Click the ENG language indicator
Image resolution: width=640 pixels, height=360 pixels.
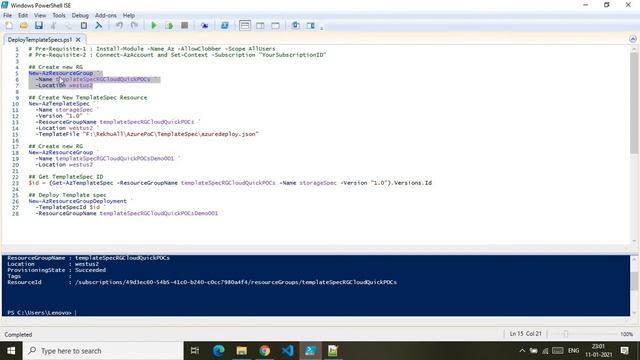(573, 351)
